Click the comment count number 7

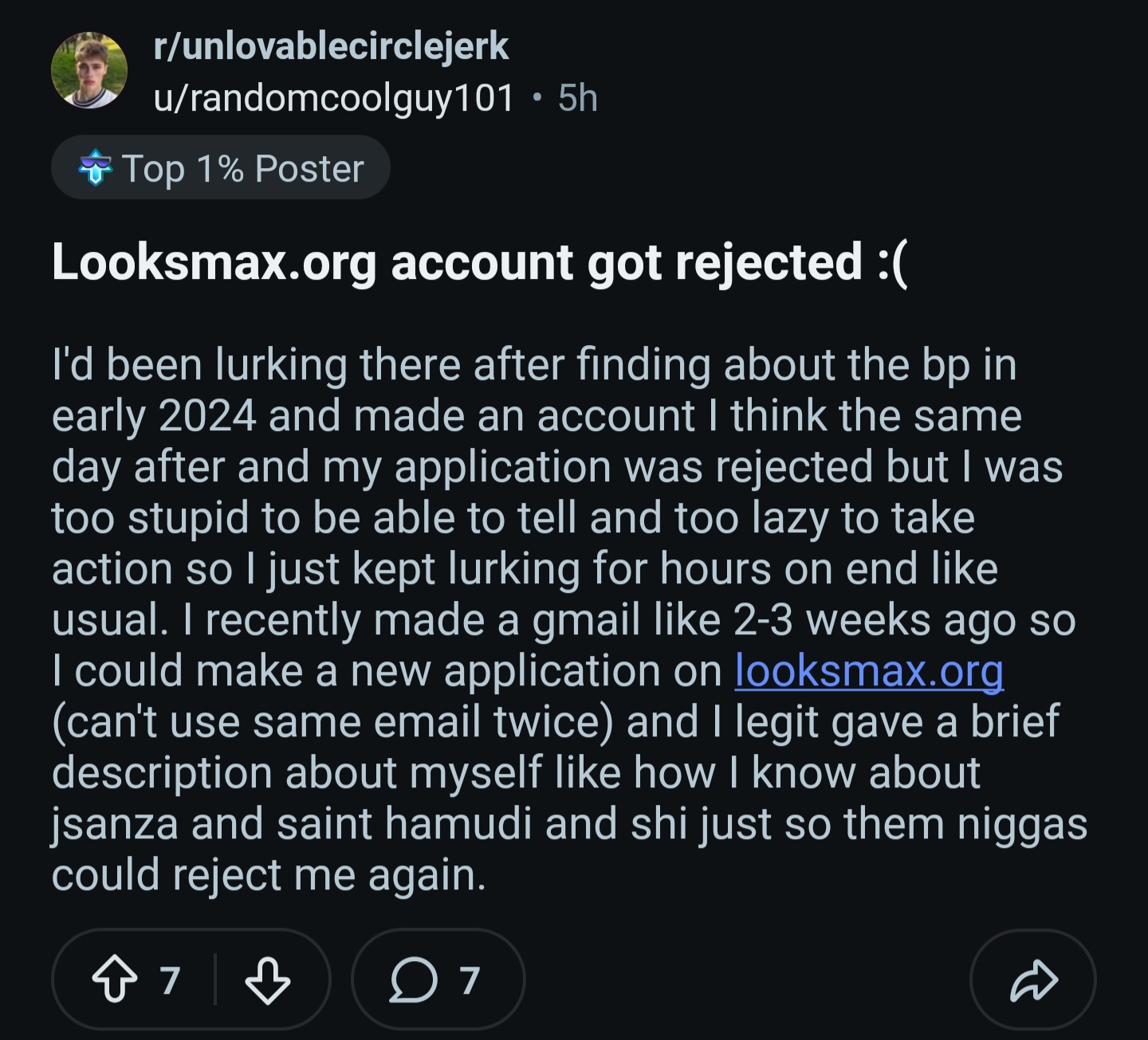[x=470, y=979]
